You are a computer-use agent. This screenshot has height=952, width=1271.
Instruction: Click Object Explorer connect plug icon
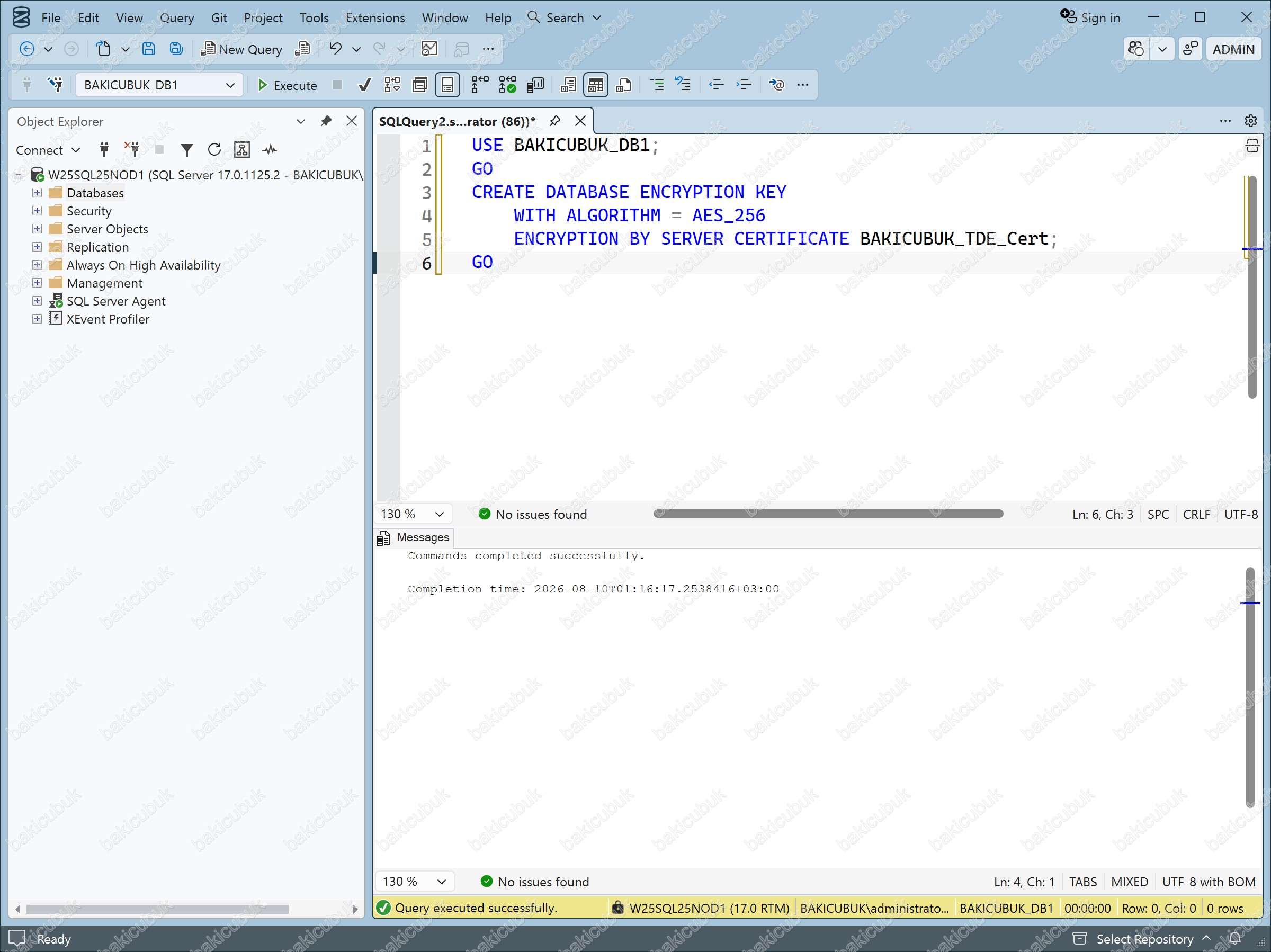tap(104, 150)
